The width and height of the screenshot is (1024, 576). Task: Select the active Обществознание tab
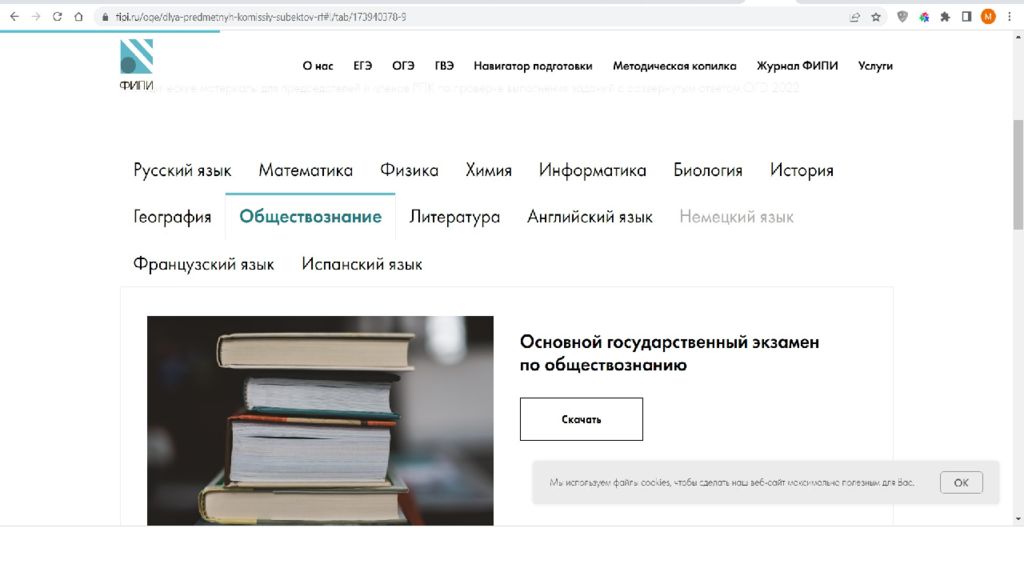[310, 217]
